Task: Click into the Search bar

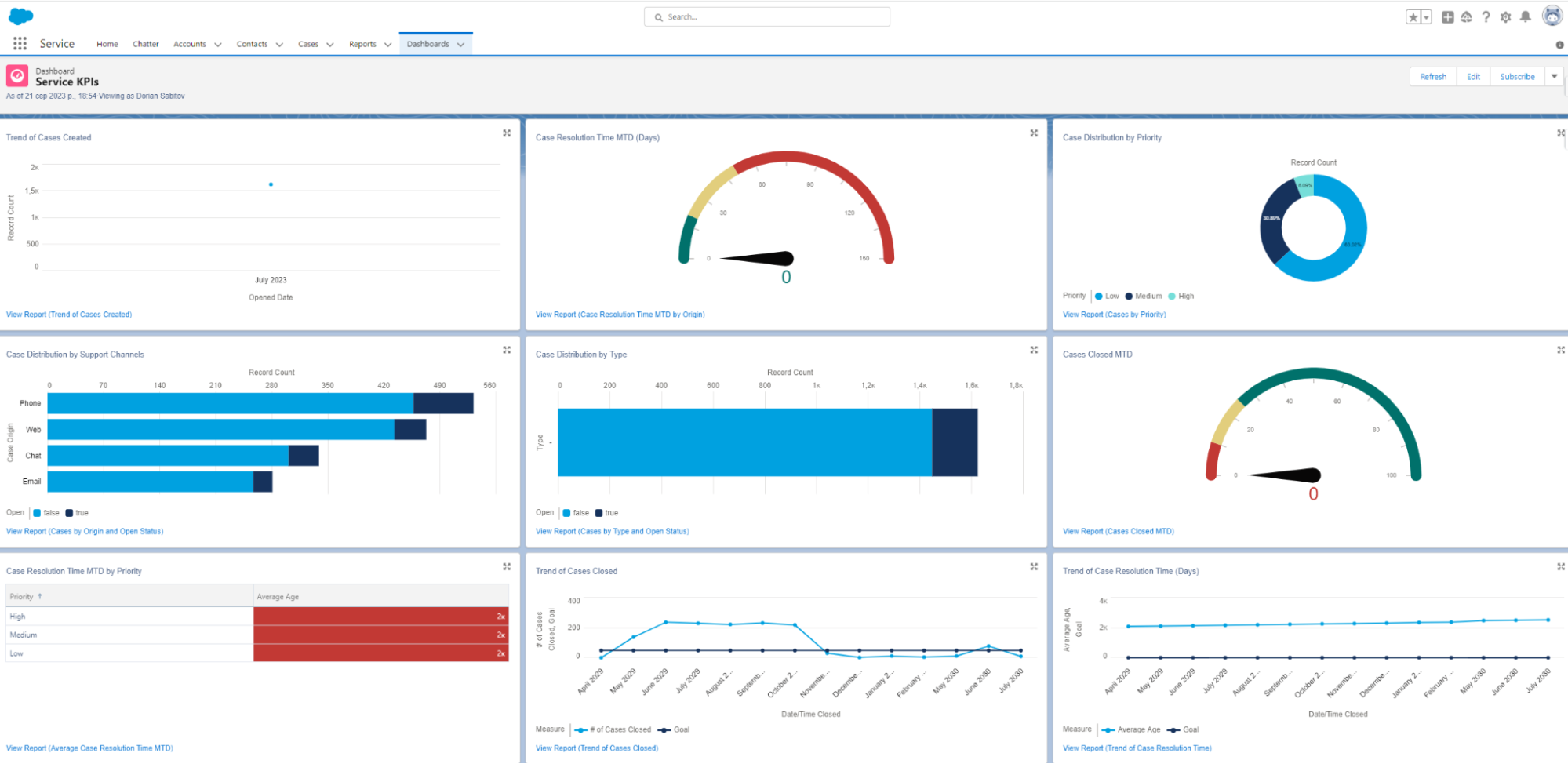Action: 766,16
